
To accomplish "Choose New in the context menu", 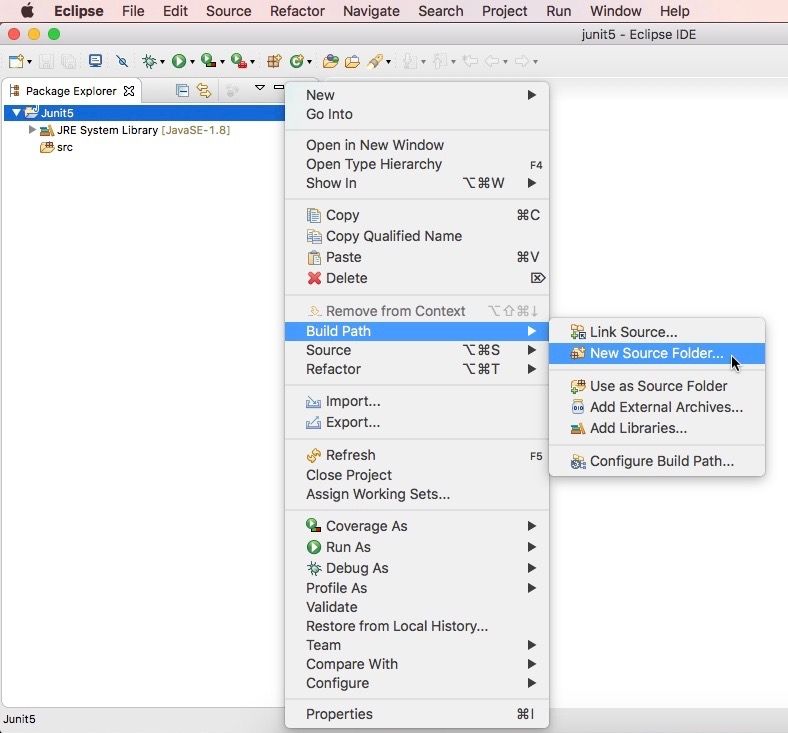I will (x=417, y=95).
